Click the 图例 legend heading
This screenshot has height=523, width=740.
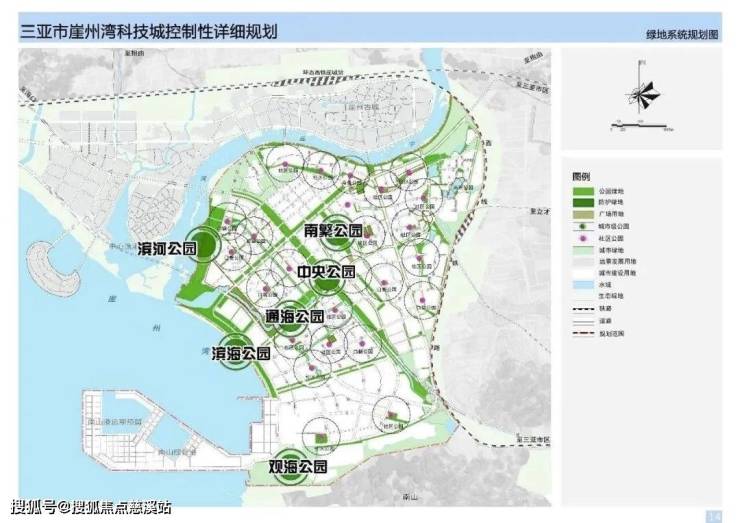pos(581,177)
